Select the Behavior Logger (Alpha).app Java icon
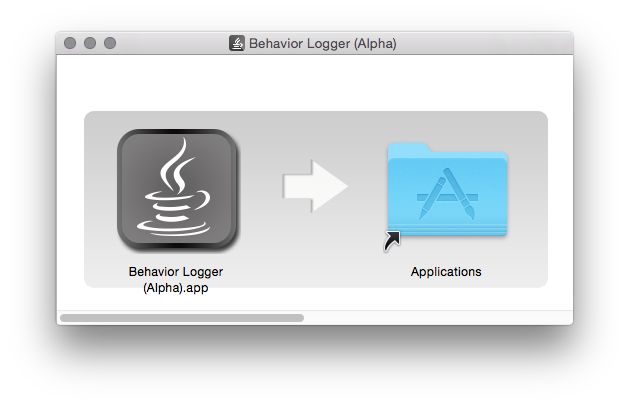The height and width of the screenshot is (405, 629). pos(177,190)
